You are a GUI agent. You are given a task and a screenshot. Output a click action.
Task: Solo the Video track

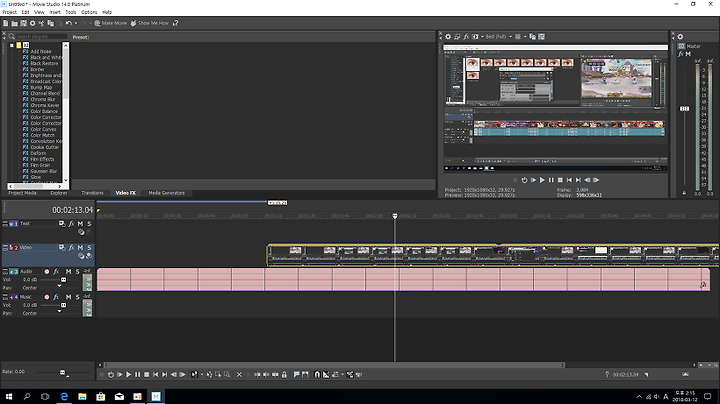tap(89, 247)
